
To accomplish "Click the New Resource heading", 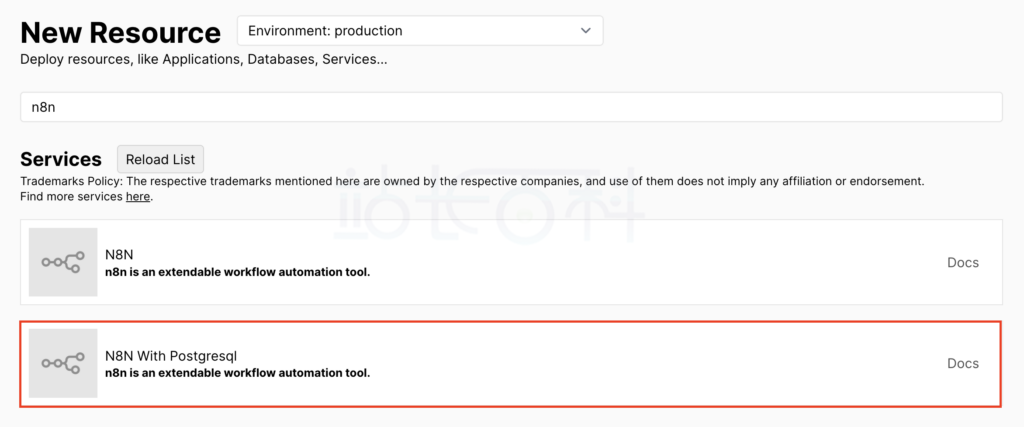I will [121, 32].
